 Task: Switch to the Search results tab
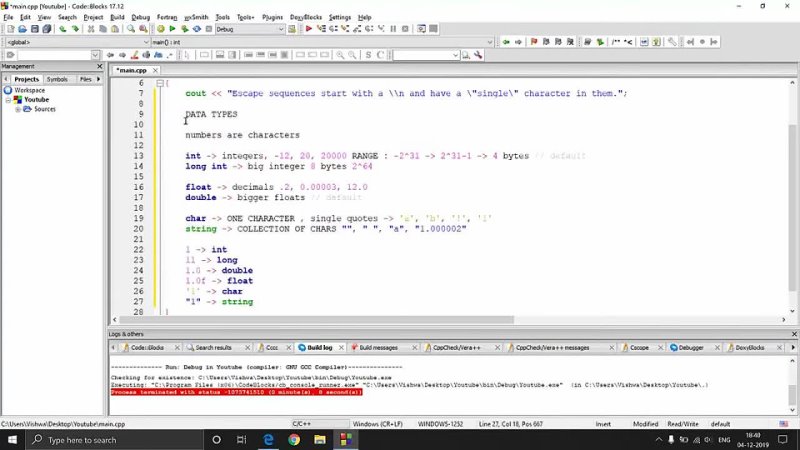(213, 347)
